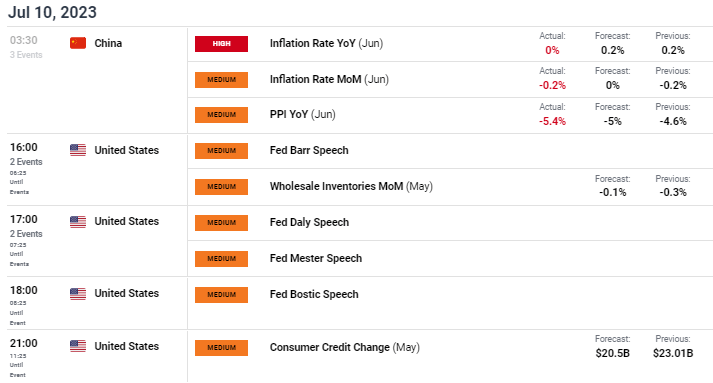This screenshot has width=713, height=383.
Task: Expand PPI YoY (Jun) details
Action: [302, 114]
